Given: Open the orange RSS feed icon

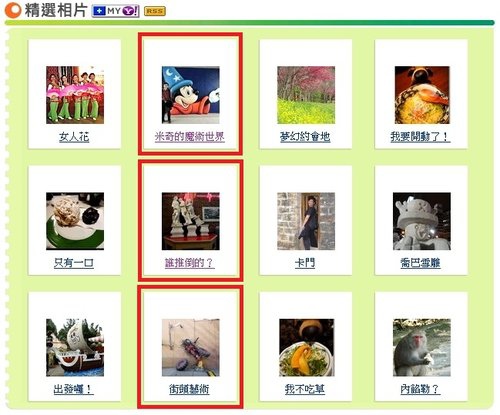Looking at the screenshot, I should (x=155, y=11).
